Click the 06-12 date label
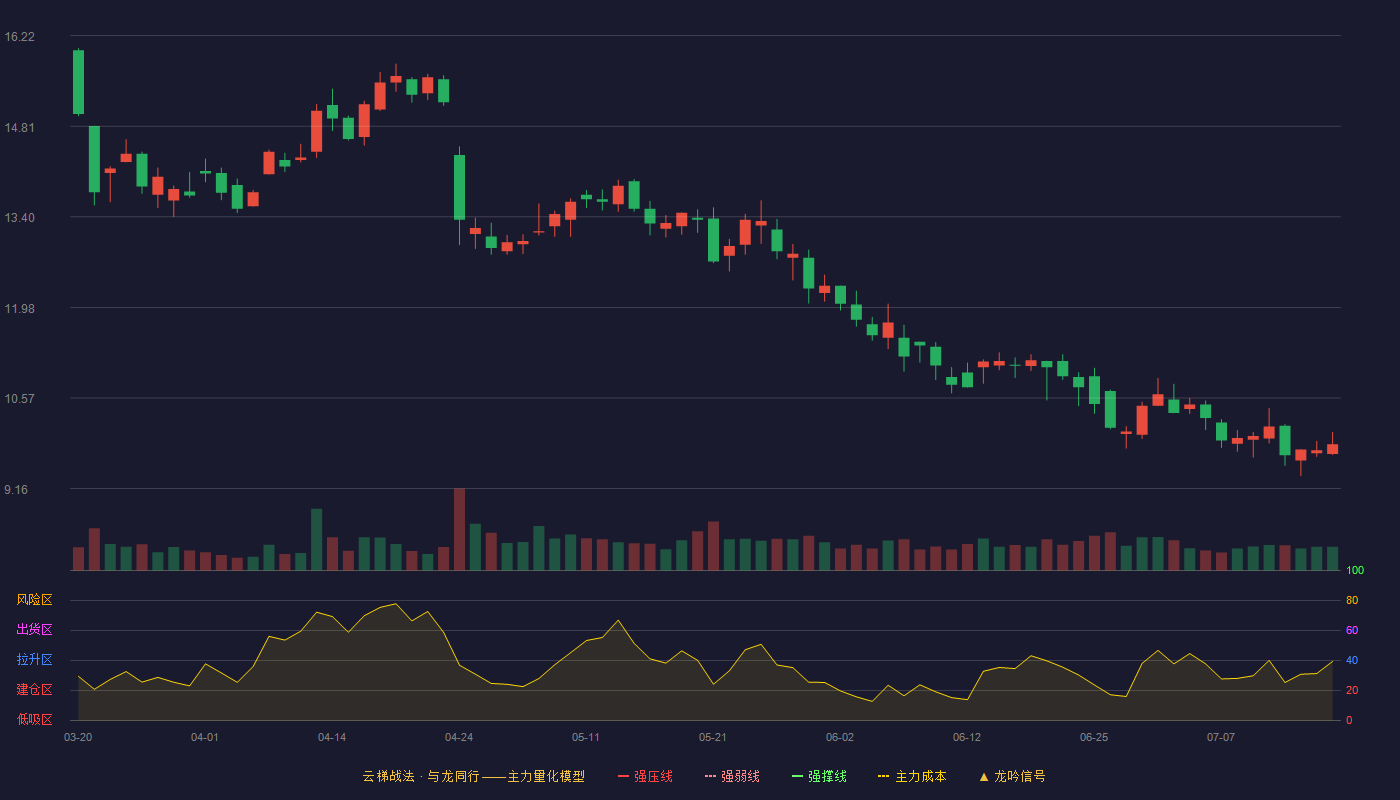This screenshot has height=800, width=1400. point(967,737)
